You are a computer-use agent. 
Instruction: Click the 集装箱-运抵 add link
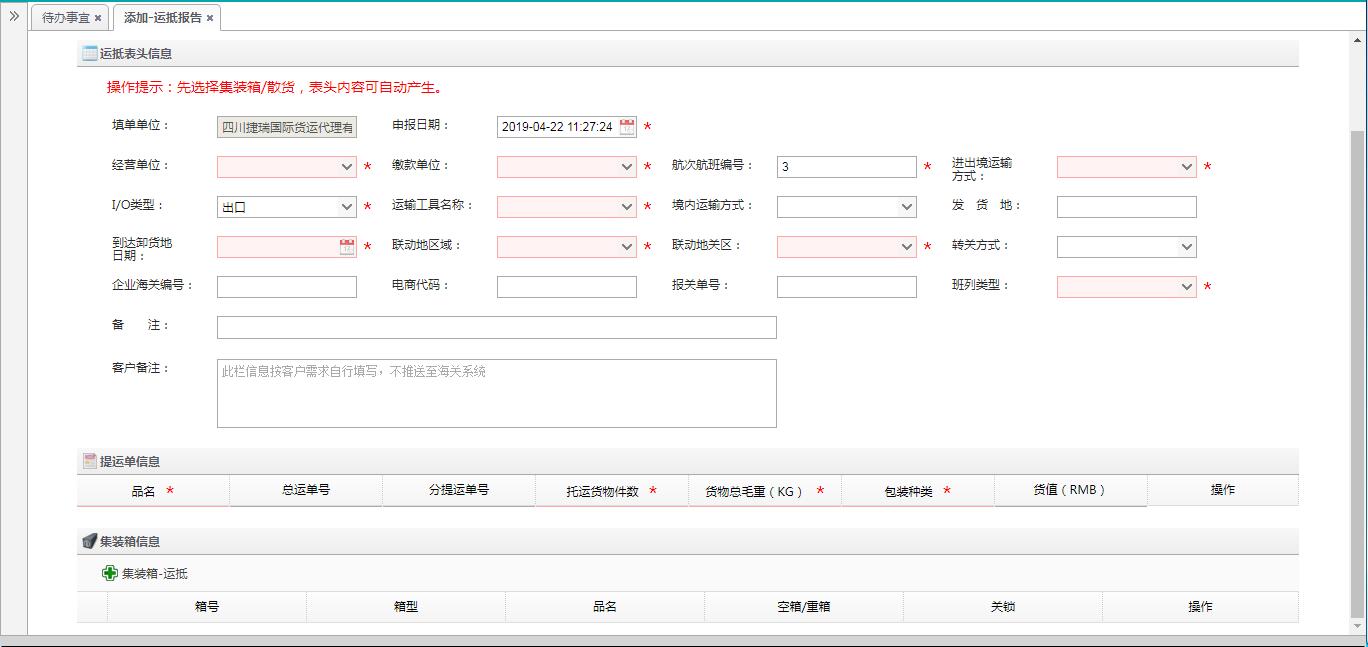coord(154,574)
